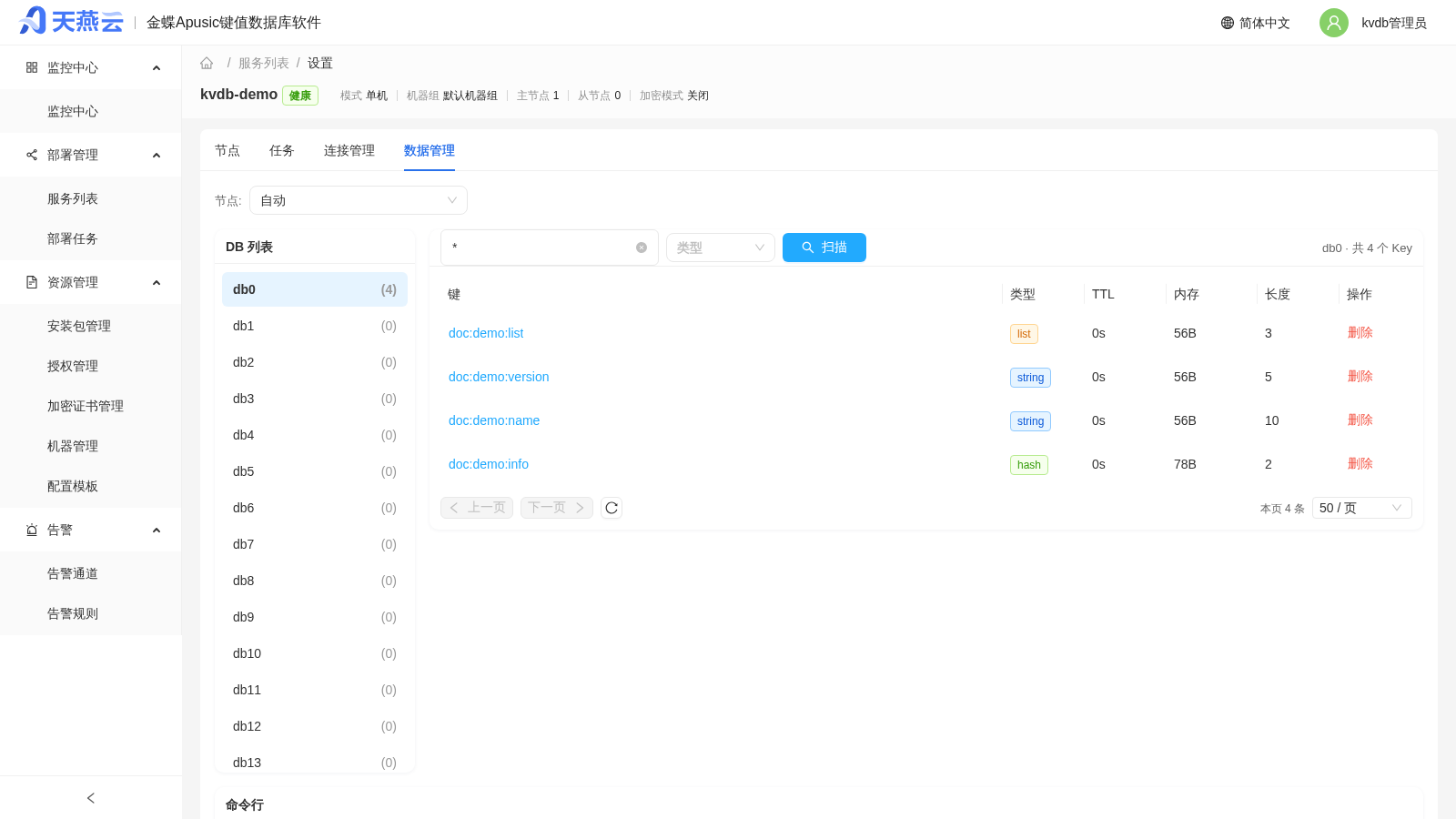
Task: Delete the doc:demo:list key
Action: 1360,333
